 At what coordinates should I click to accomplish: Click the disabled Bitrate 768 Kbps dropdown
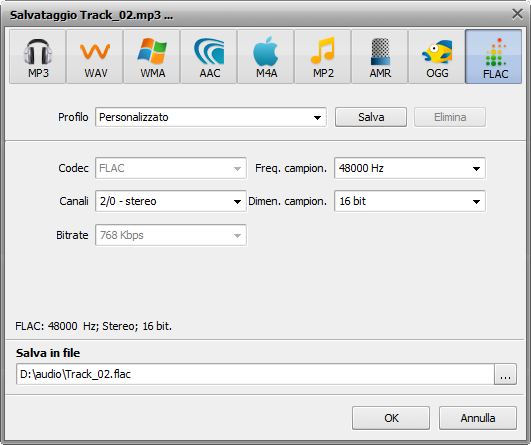pyautogui.click(x=171, y=235)
